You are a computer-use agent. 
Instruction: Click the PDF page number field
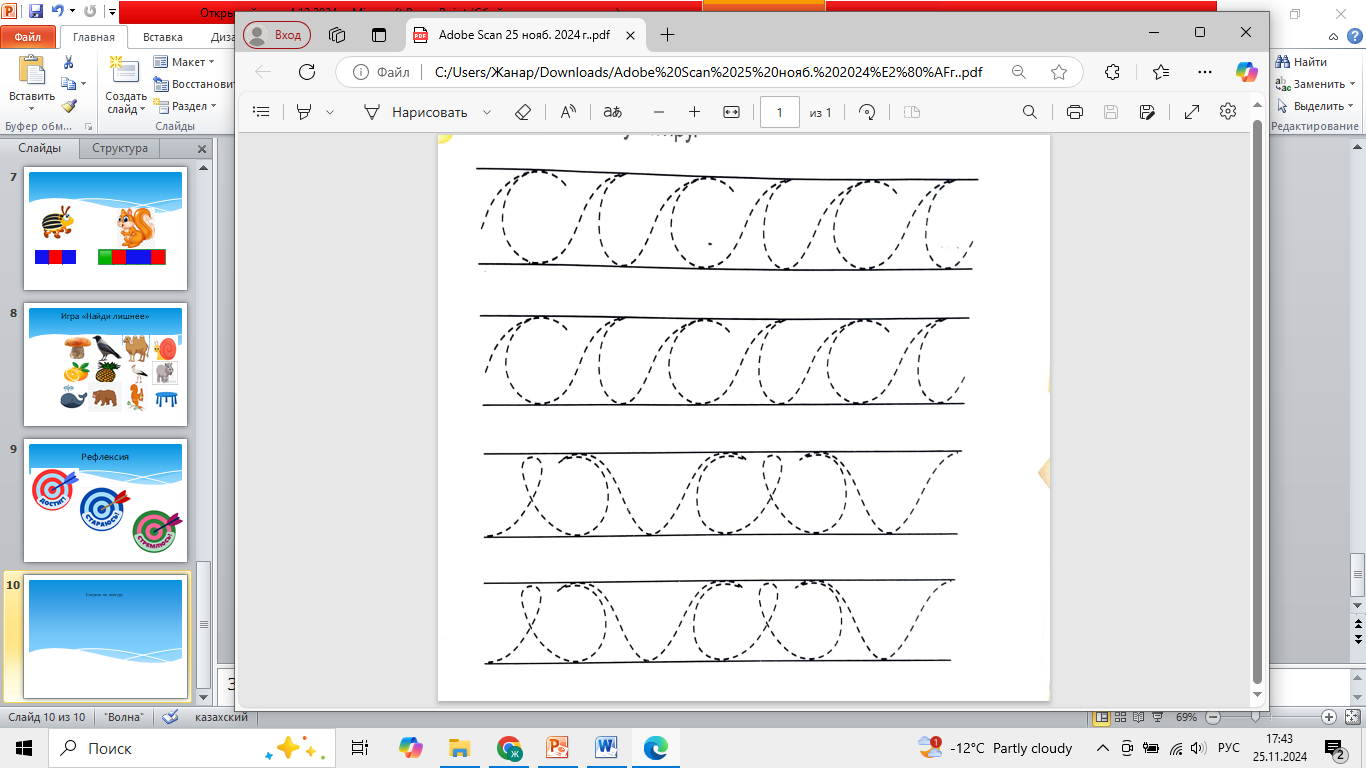click(780, 112)
